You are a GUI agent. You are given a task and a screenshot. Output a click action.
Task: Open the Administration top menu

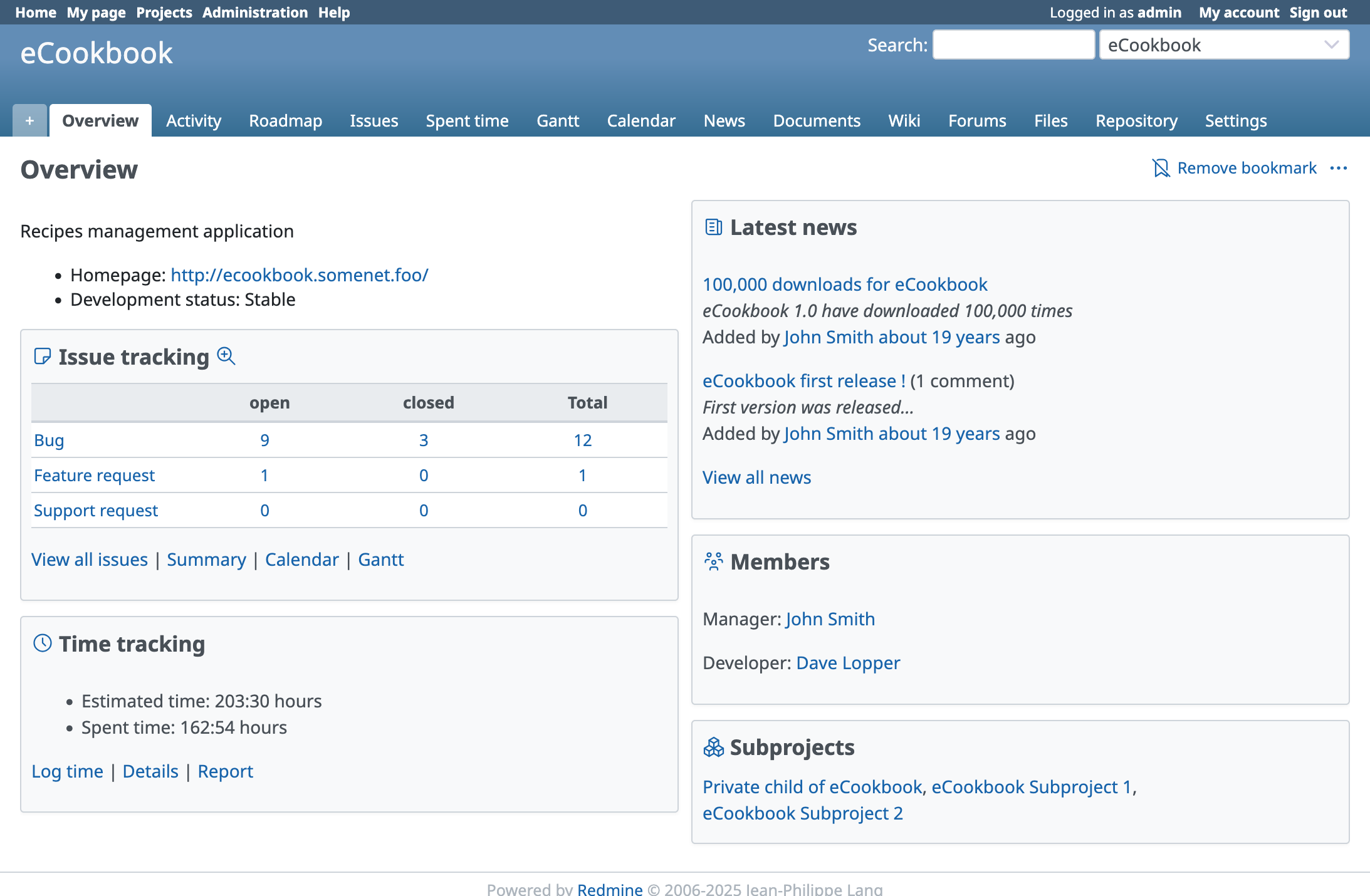point(254,13)
